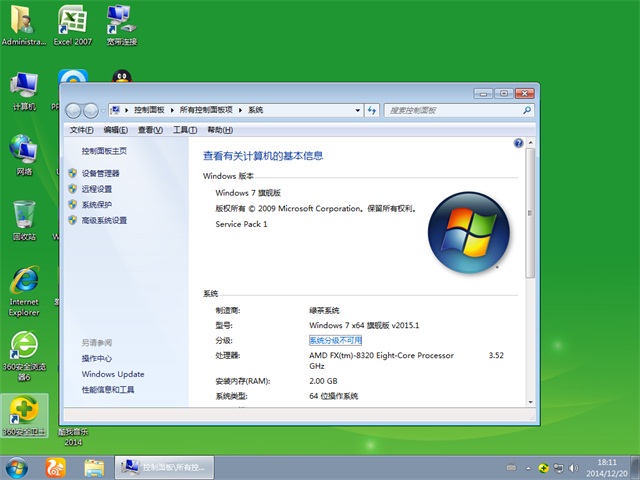Image resolution: width=640 pixels, height=480 pixels.
Task: Open the 文件(F) menu
Action: pos(81,130)
